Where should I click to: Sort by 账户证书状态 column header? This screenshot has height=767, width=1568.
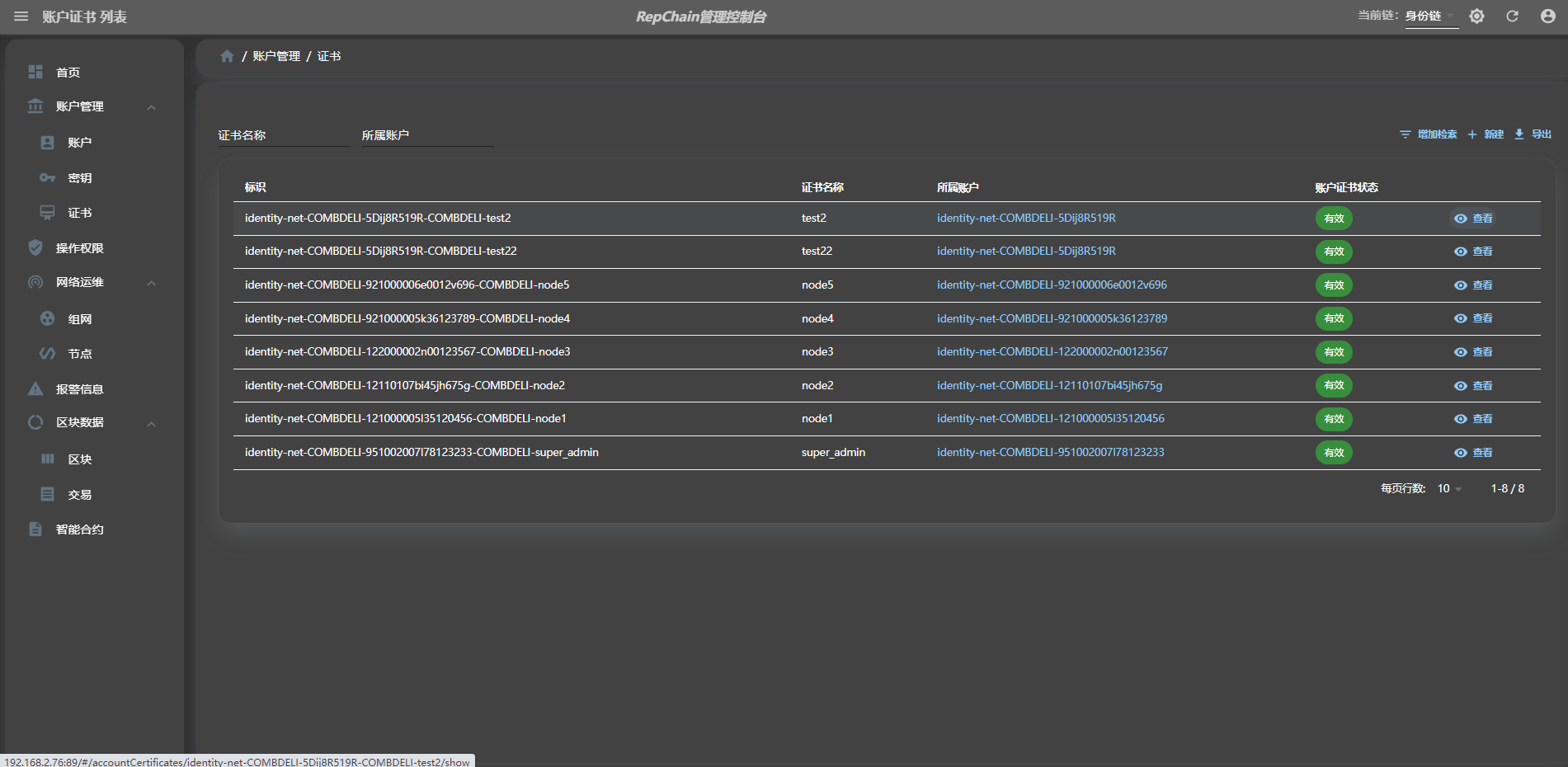point(1346,187)
